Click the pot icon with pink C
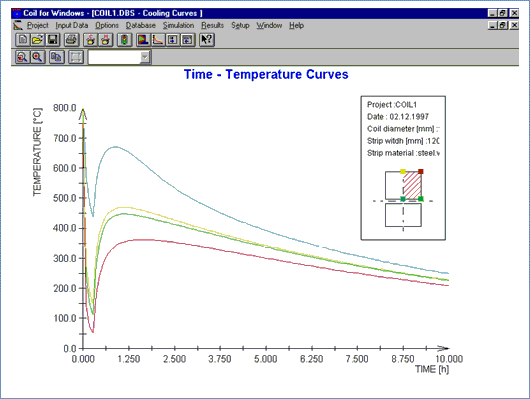The image size is (530, 399). [90, 40]
